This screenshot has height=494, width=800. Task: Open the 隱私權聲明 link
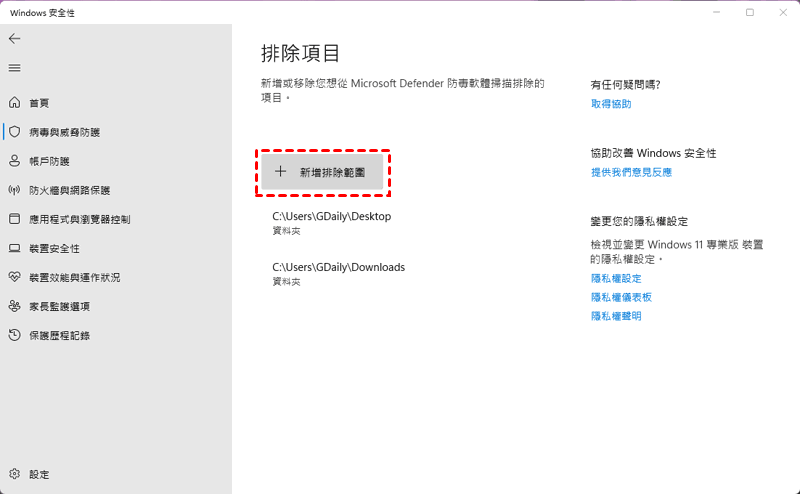[616, 316]
